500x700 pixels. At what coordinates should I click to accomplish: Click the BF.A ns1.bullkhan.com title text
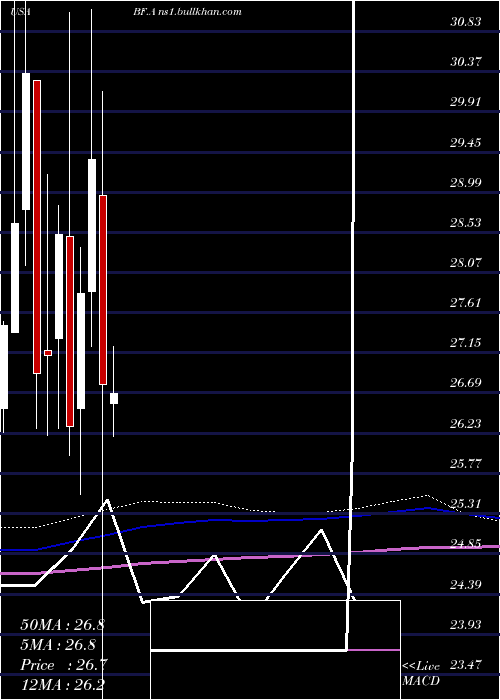(187, 12)
